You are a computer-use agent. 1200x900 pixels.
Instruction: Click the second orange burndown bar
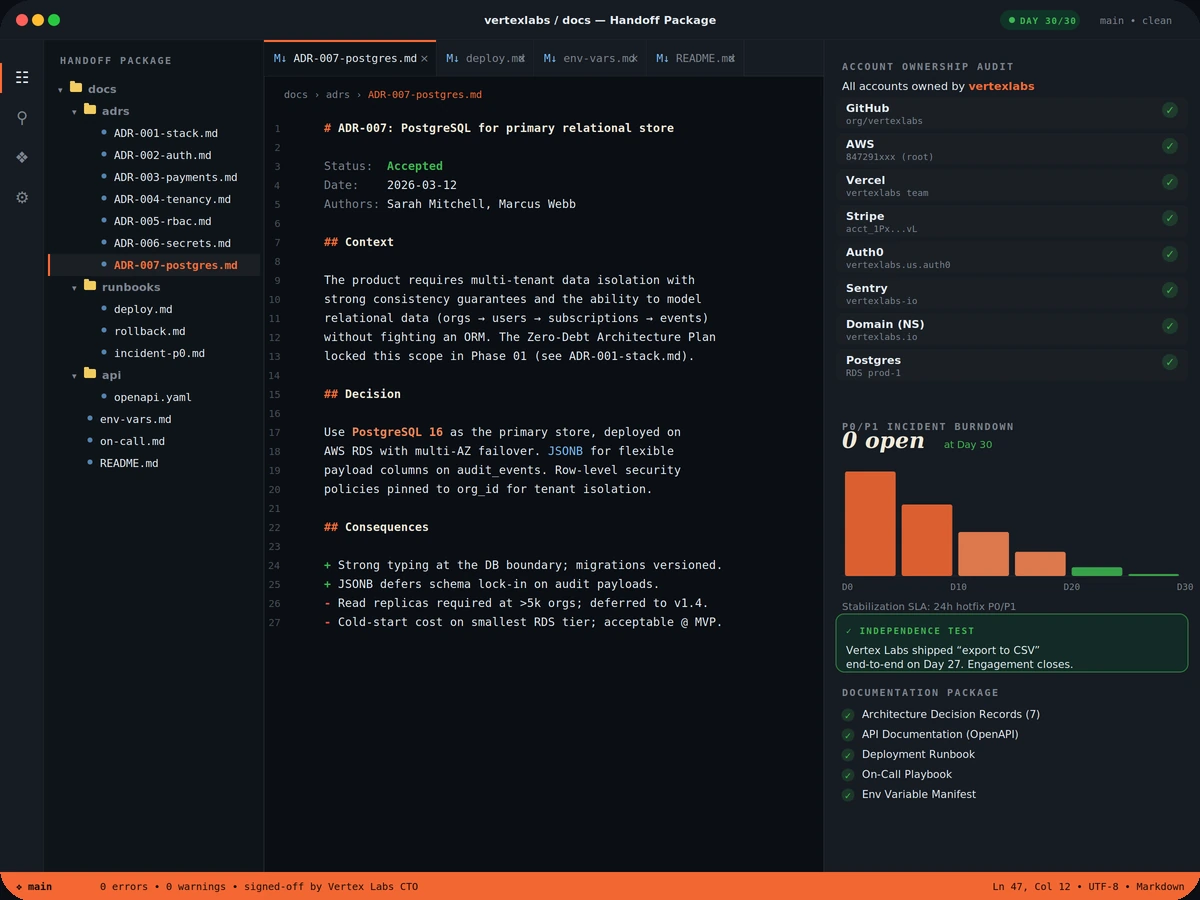point(927,540)
